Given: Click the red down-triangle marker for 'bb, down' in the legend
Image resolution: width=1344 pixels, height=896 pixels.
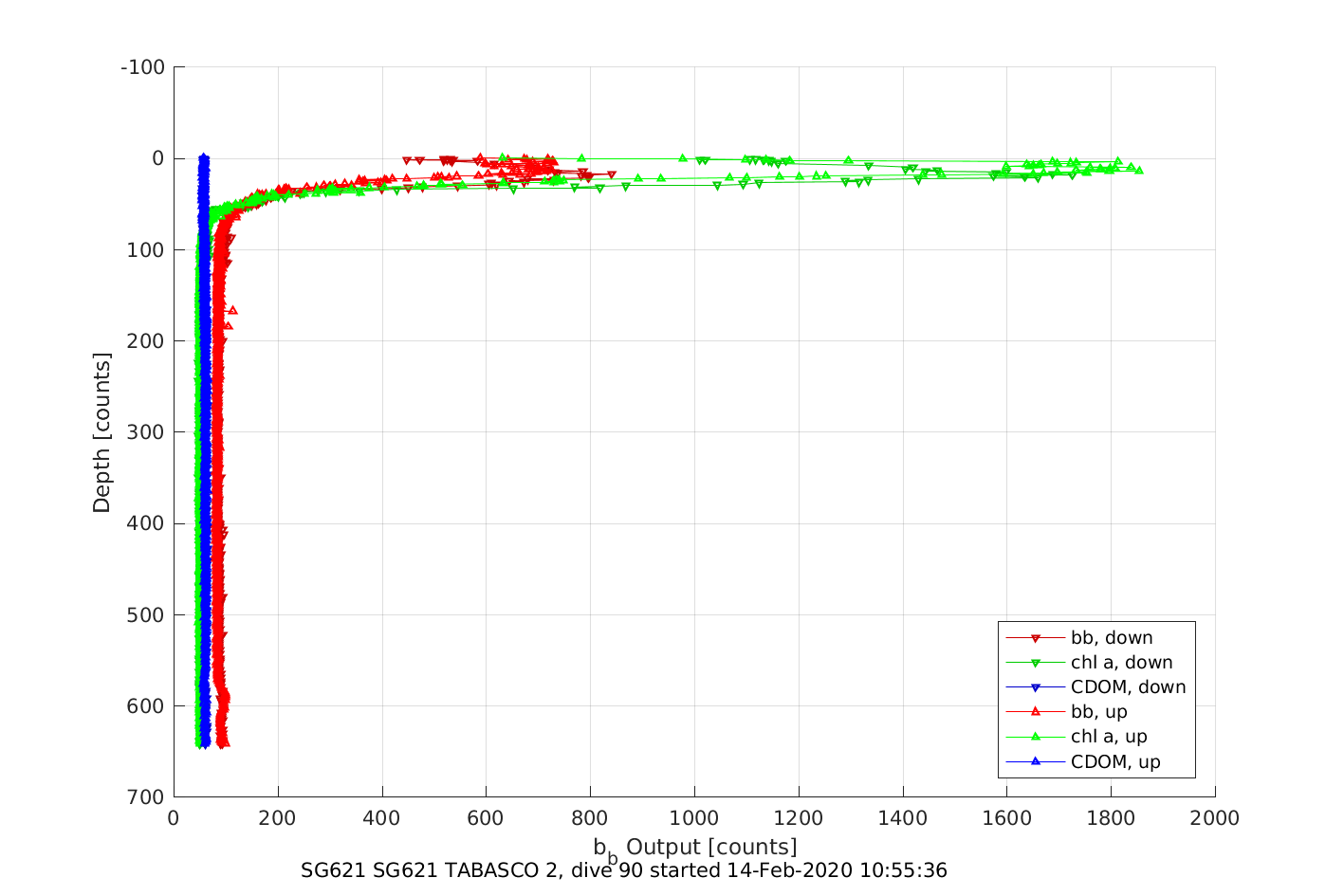Looking at the screenshot, I should (x=1036, y=638).
